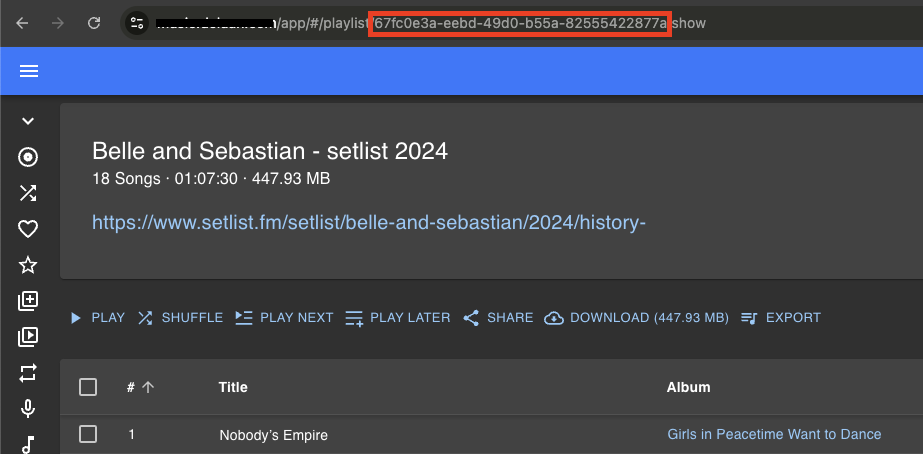Collapse the Albums section chevron in sidebar

(x=28, y=121)
